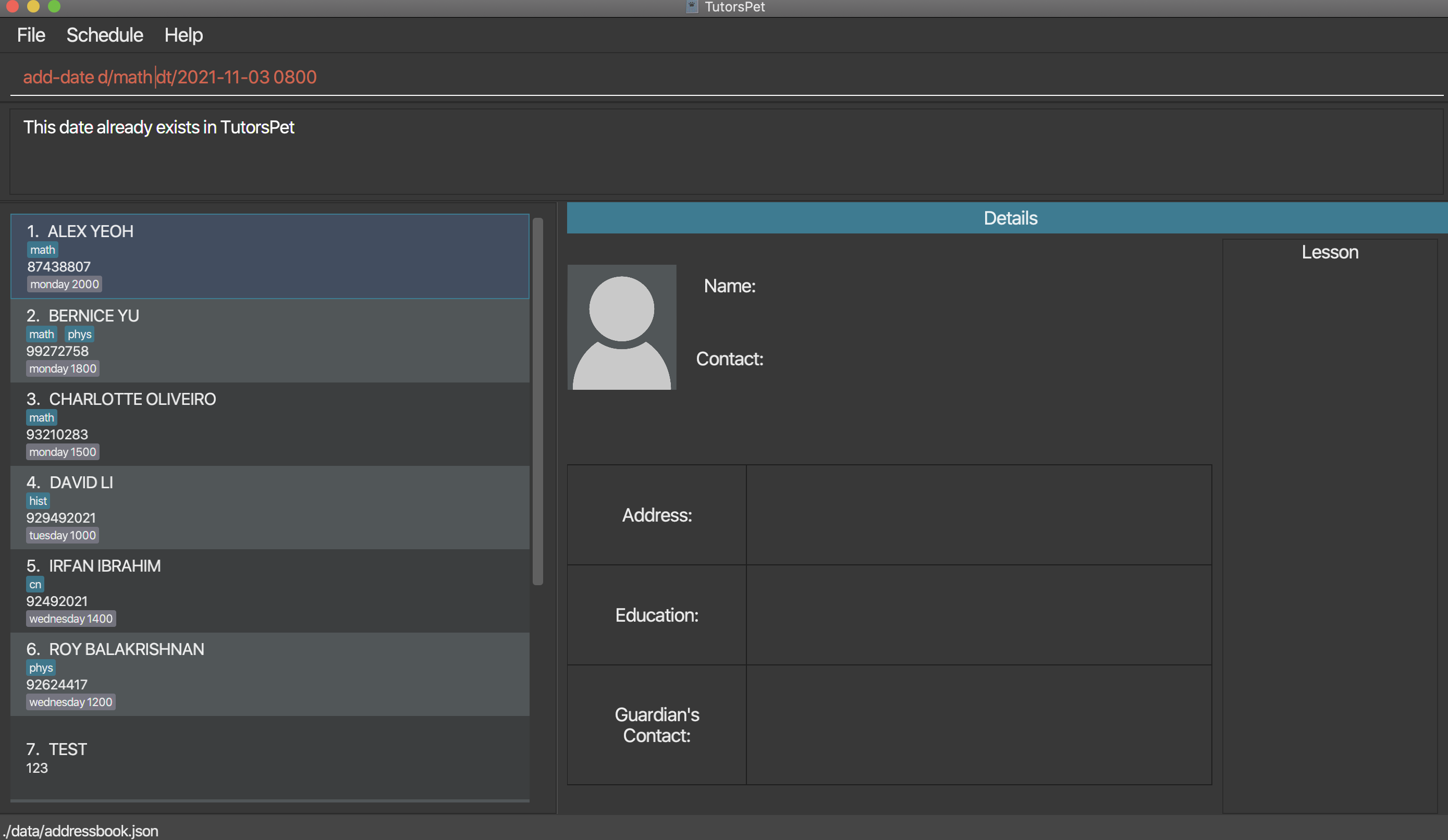Click the student list scrollbar
Screen dimensions: 1448x840
pos(537,401)
